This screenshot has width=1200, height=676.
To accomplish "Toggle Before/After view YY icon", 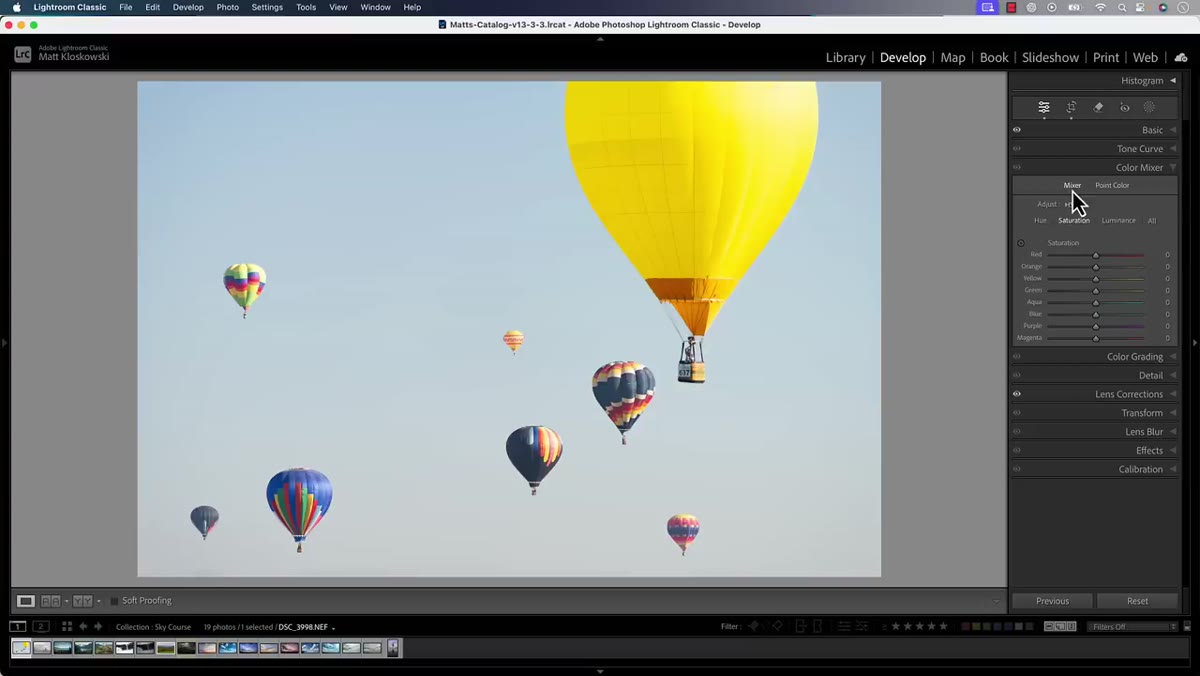I will tap(82, 601).
